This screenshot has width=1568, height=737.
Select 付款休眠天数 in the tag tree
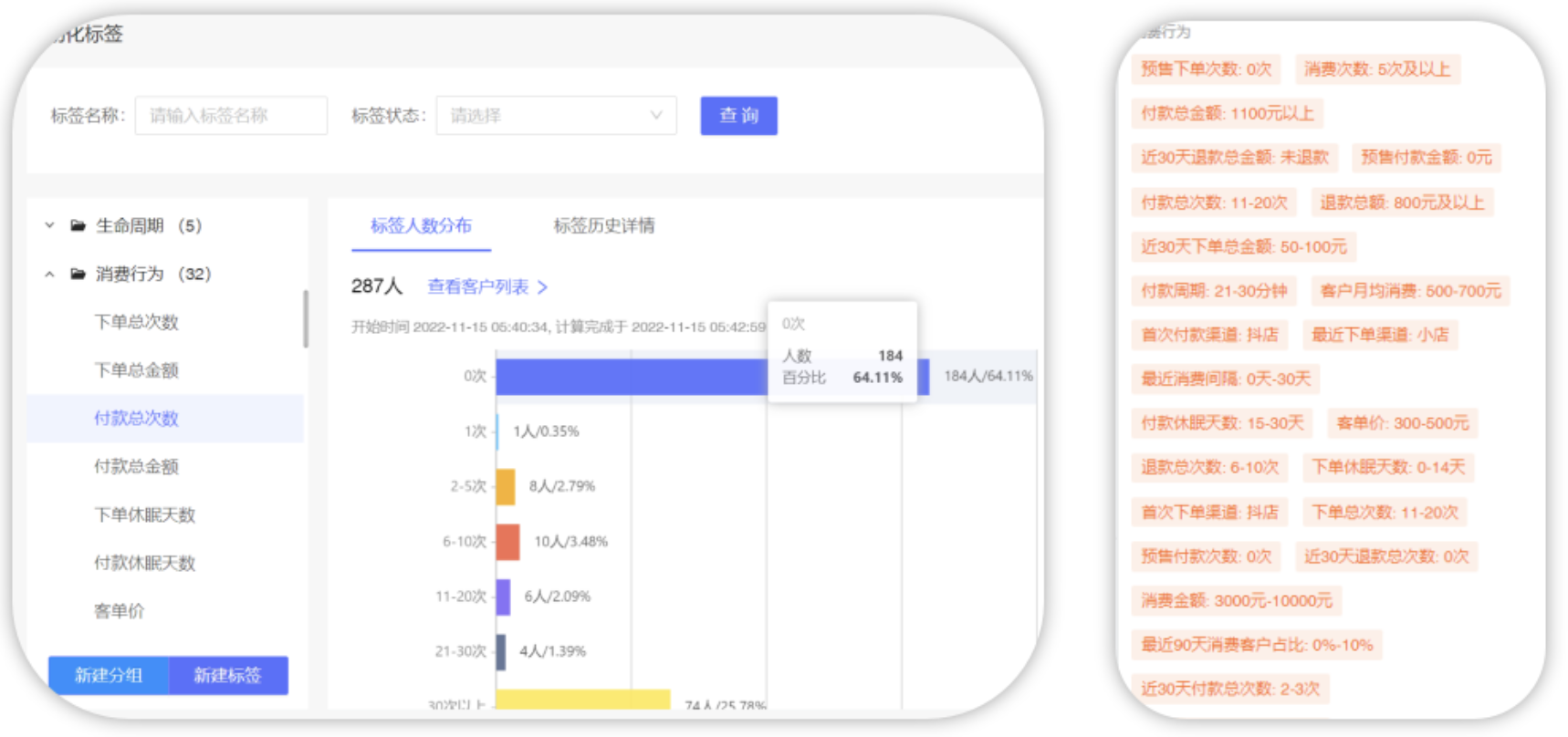(x=144, y=564)
